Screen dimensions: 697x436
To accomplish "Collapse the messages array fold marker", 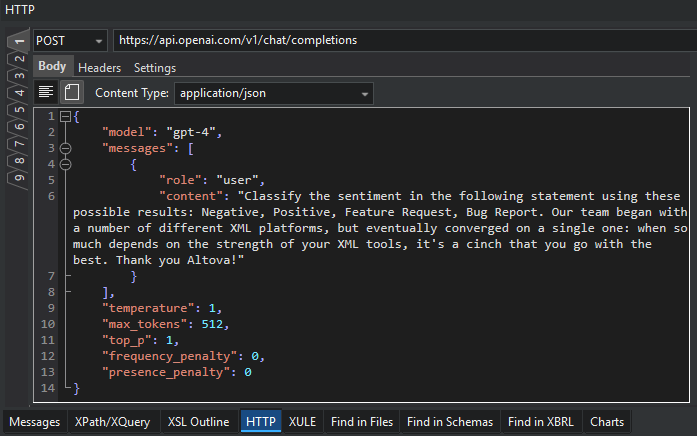I will [x=66, y=148].
